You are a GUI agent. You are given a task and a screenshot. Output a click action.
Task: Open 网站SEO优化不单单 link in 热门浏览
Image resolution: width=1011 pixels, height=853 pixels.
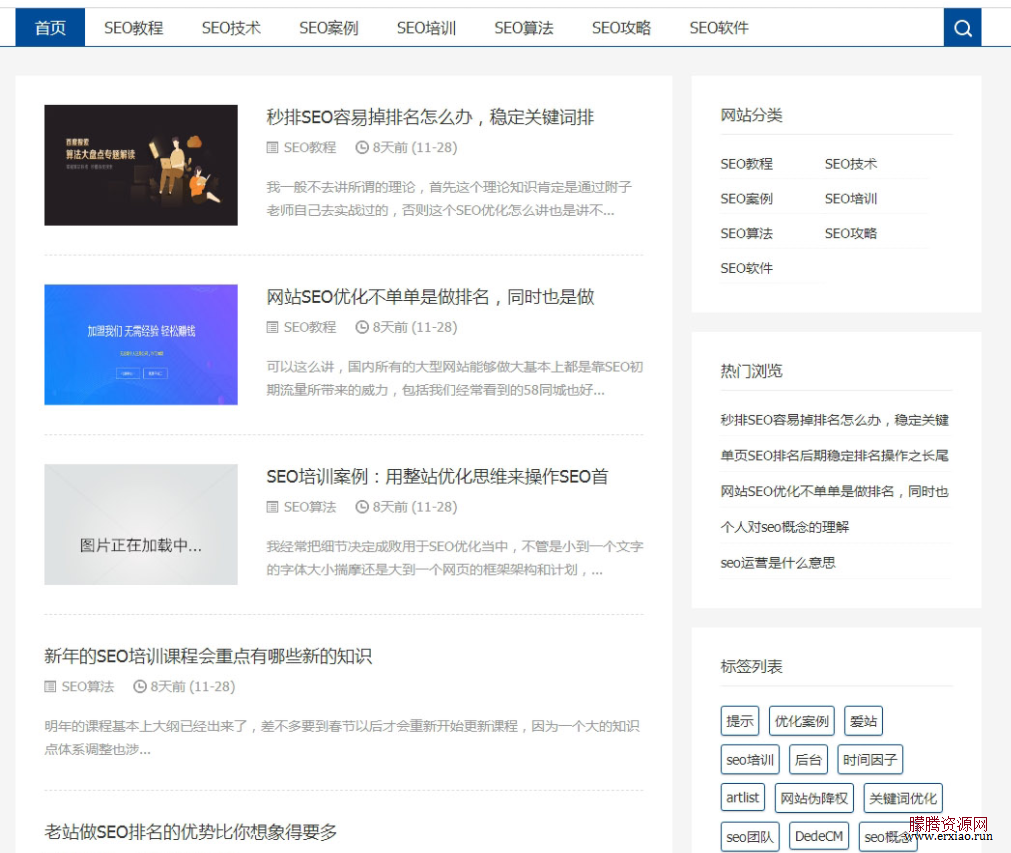tap(834, 491)
